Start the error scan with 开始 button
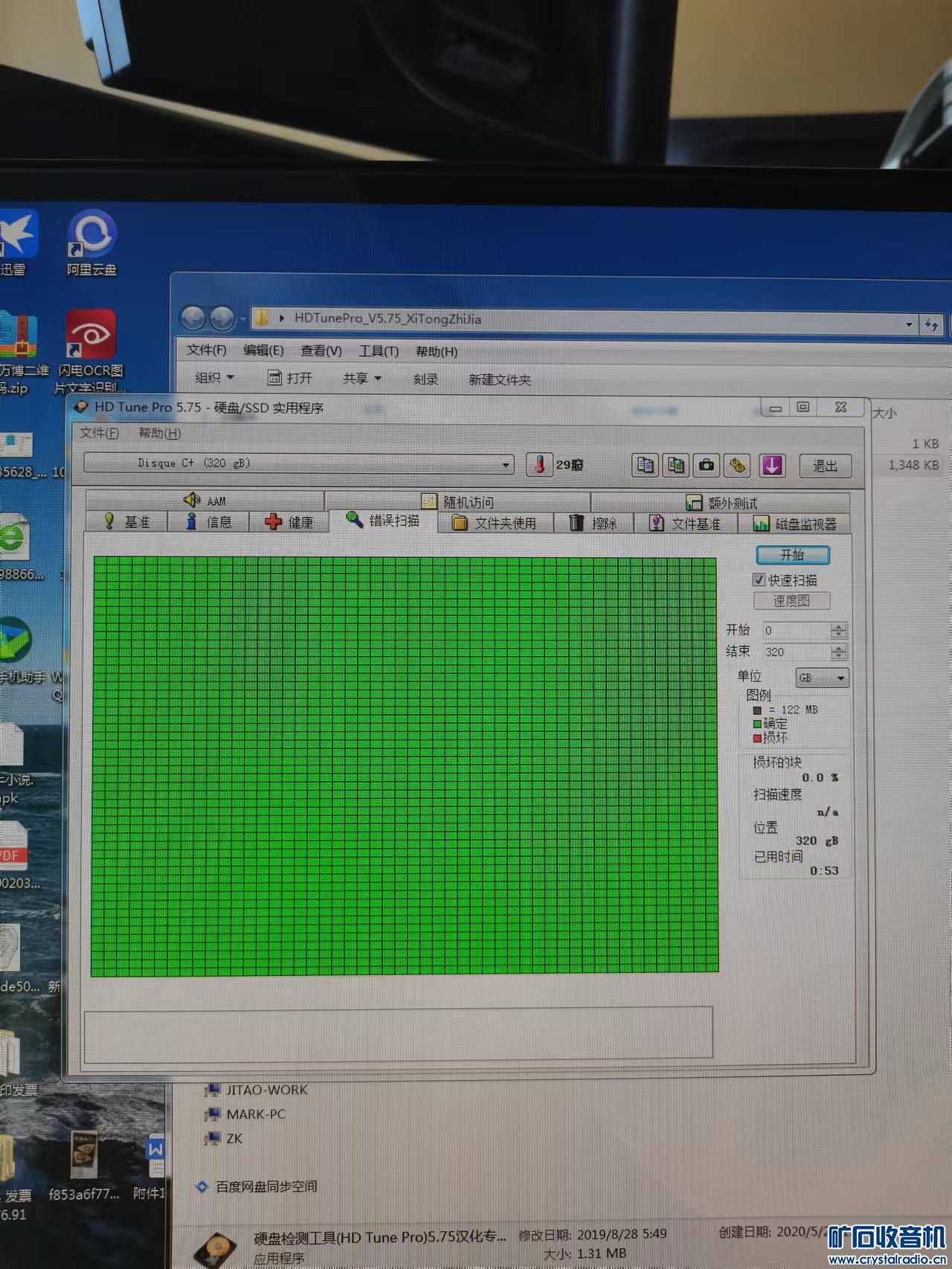The width and height of the screenshot is (952, 1269). 793,555
